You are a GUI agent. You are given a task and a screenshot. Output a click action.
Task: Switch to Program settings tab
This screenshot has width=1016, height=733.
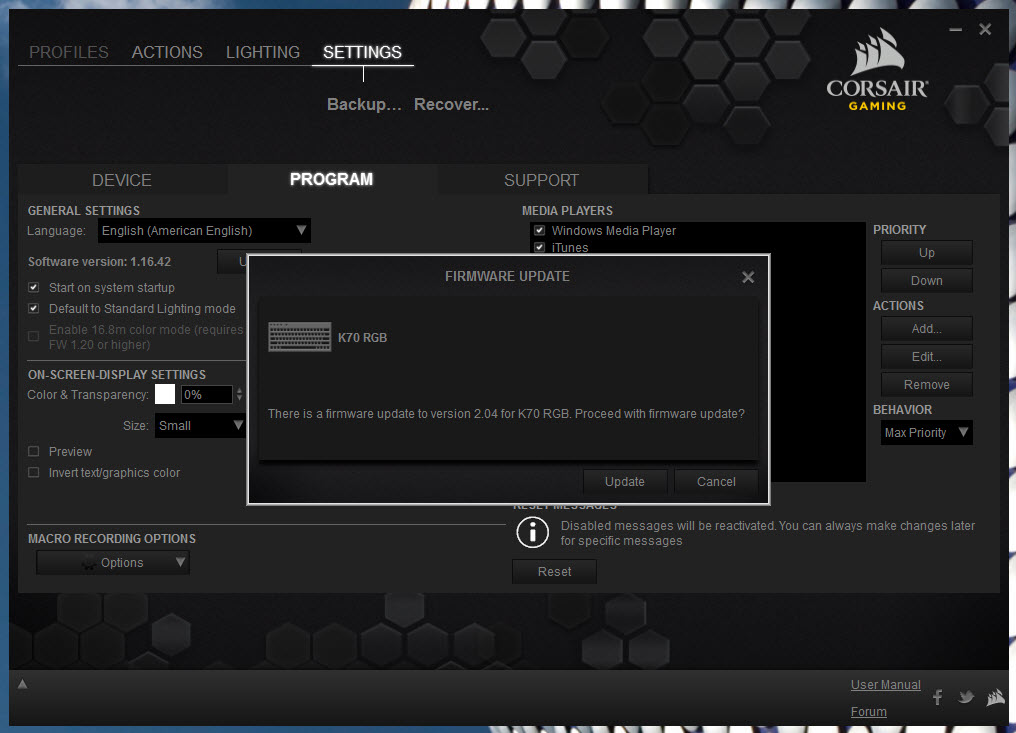[x=331, y=180]
